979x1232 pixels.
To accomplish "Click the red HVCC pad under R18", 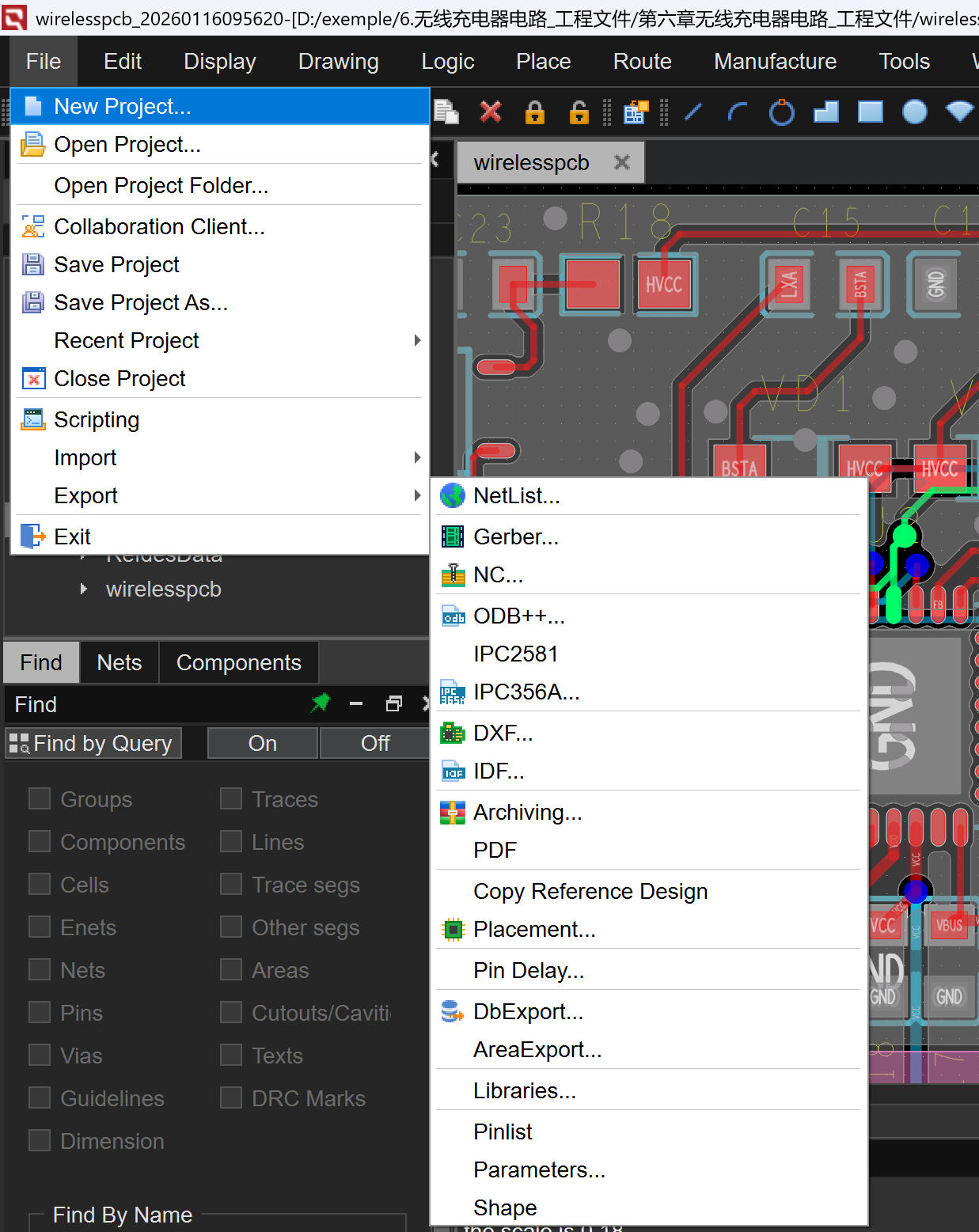I will (x=663, y=285).
